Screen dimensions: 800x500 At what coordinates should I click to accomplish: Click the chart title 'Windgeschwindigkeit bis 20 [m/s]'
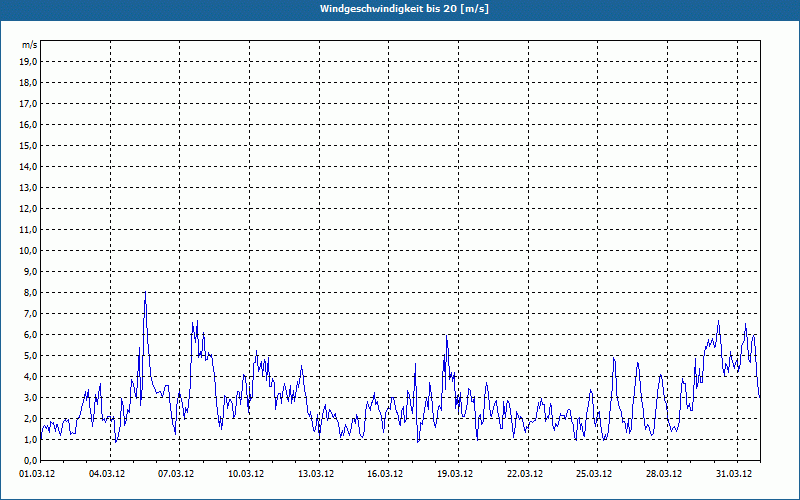[x=404, y=9]
